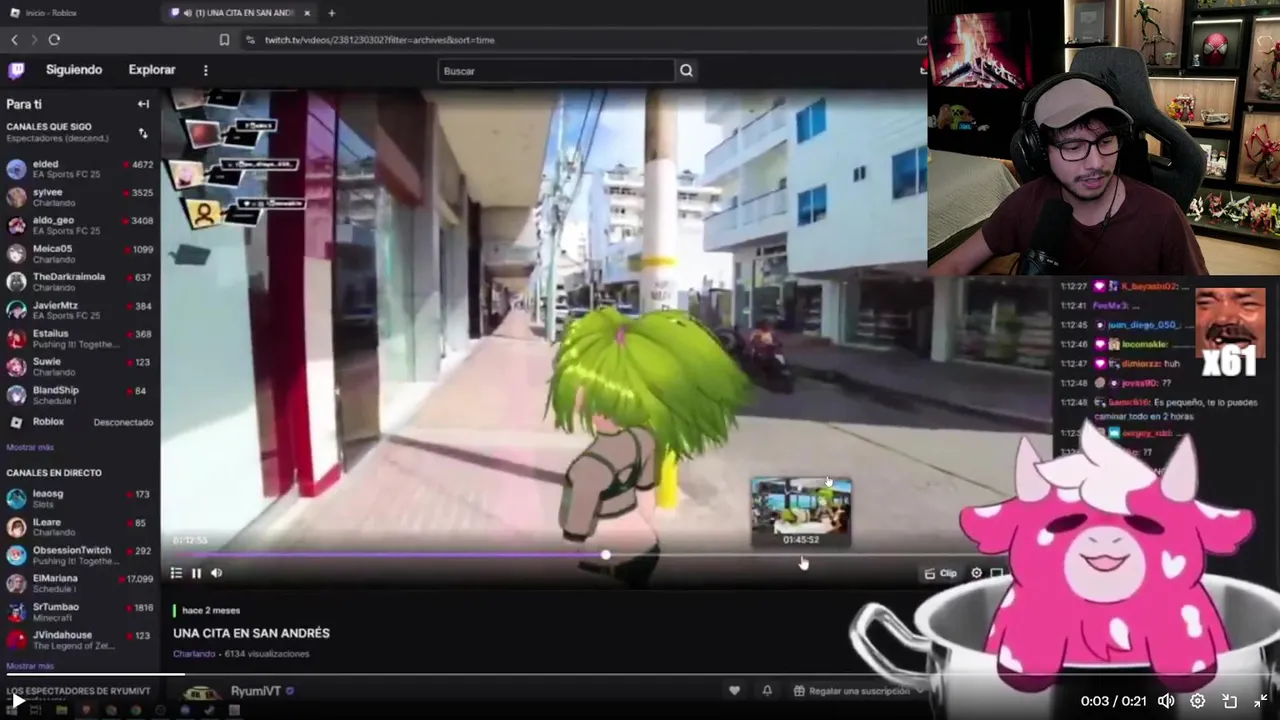Mute the outer video player sound
Viewport: 1280px width, 720px height.
[x=1166, y=701]
